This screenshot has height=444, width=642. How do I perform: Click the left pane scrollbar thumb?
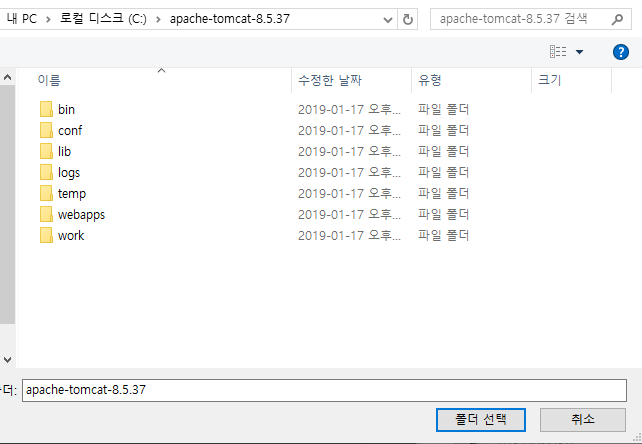point(7,205)
